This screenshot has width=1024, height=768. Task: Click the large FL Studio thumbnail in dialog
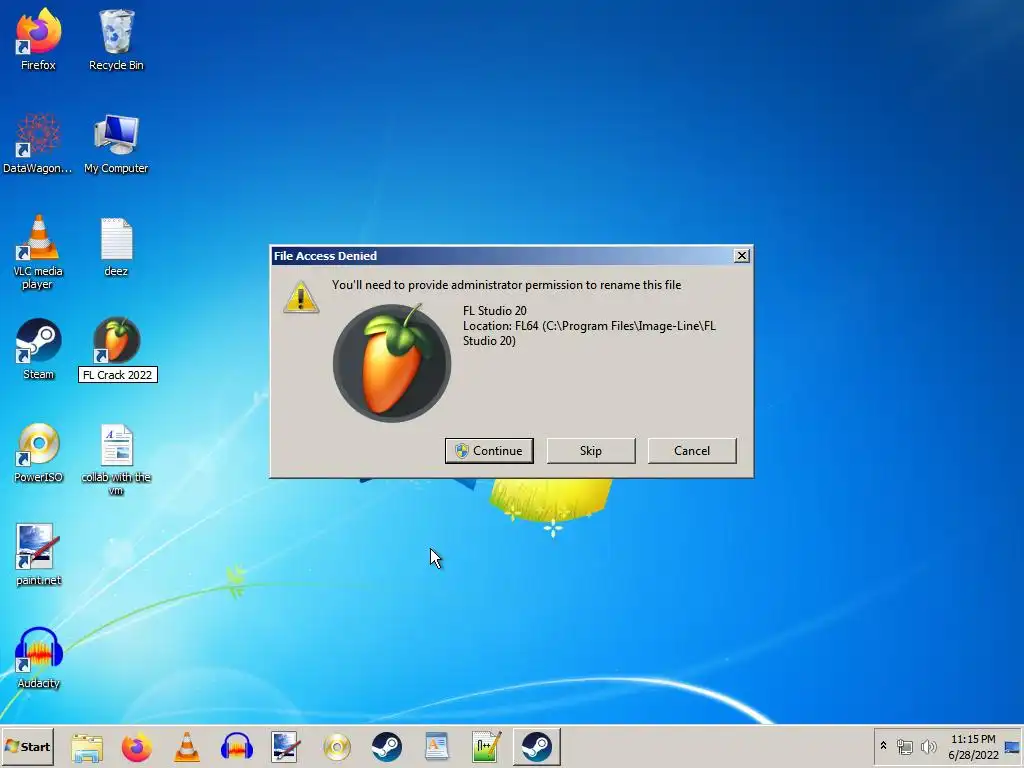coord(392,362)
